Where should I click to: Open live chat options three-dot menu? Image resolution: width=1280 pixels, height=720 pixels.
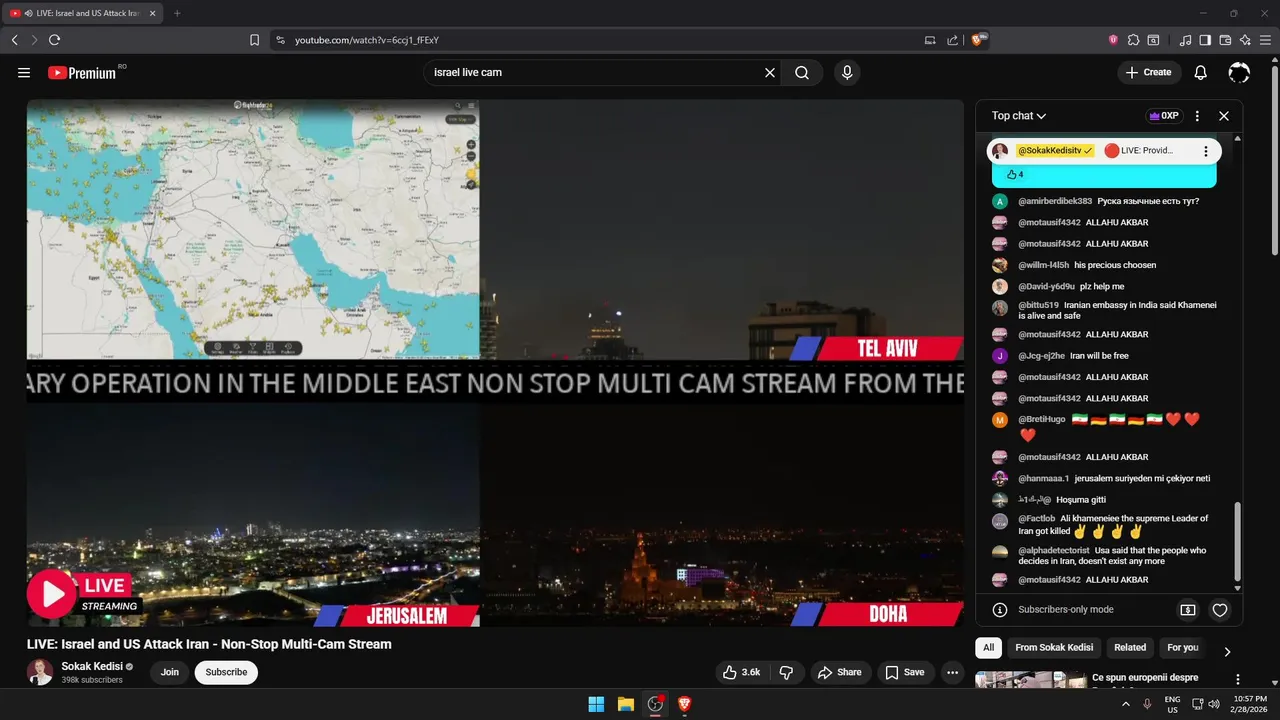pos(1197,116)
